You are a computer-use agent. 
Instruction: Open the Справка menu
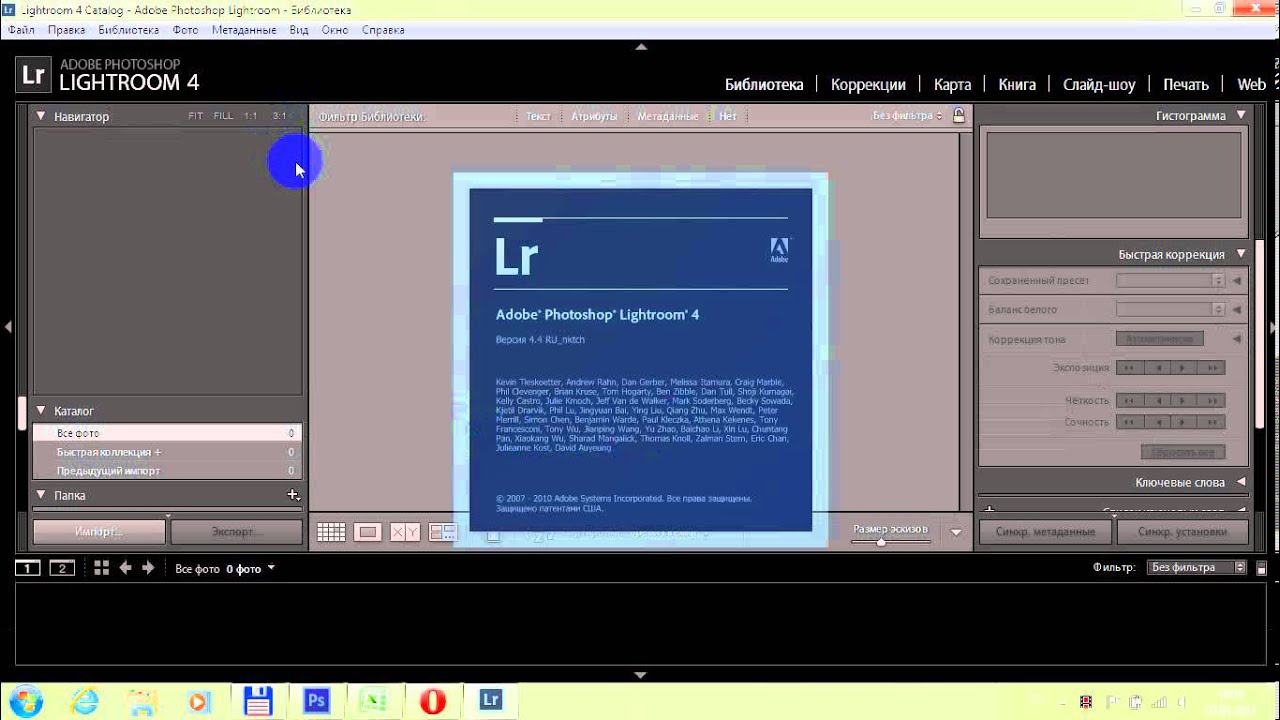[x=383, y=30]
